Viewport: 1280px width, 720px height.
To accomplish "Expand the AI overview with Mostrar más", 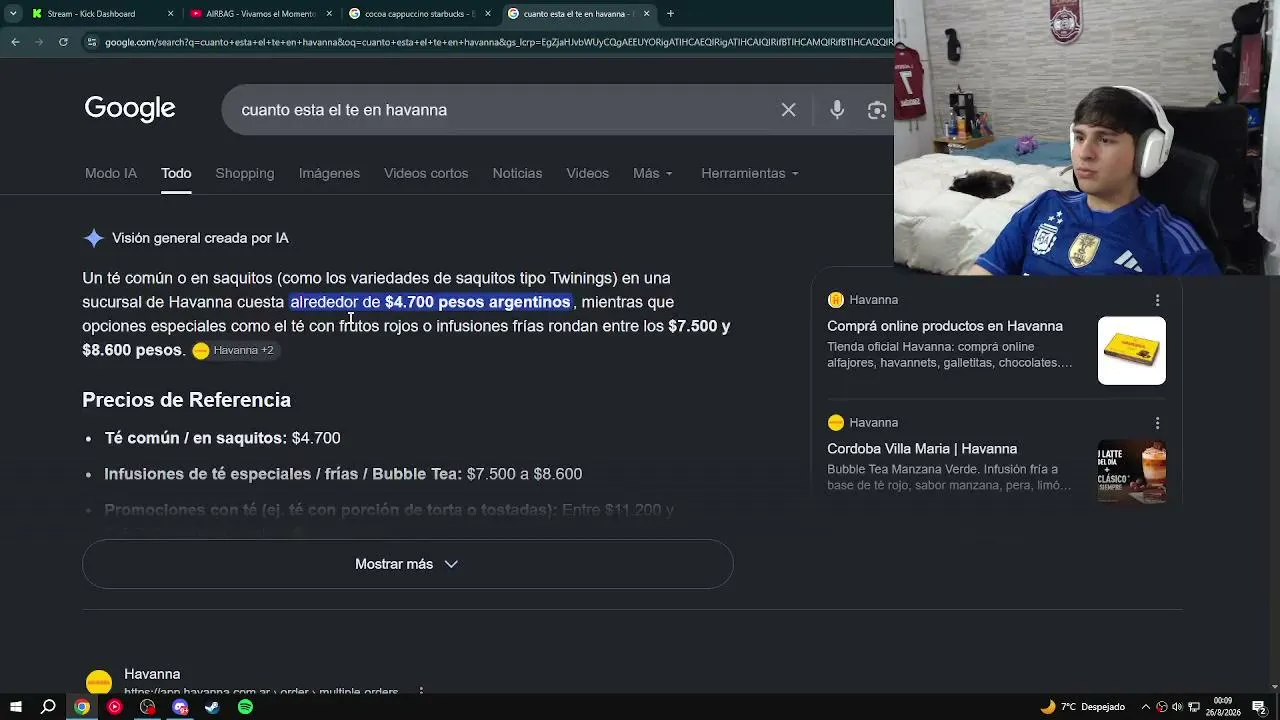I will click(407, 564).
